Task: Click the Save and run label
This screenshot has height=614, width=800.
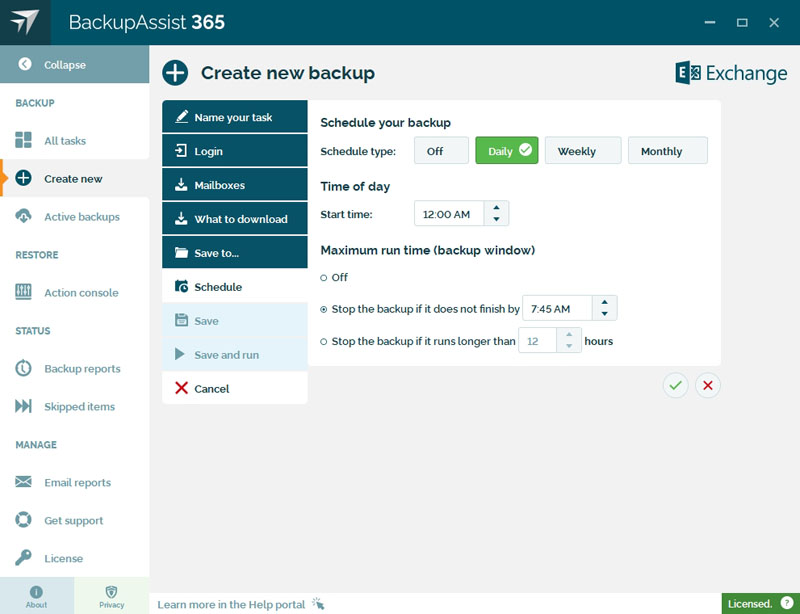Action: point(227,355)
